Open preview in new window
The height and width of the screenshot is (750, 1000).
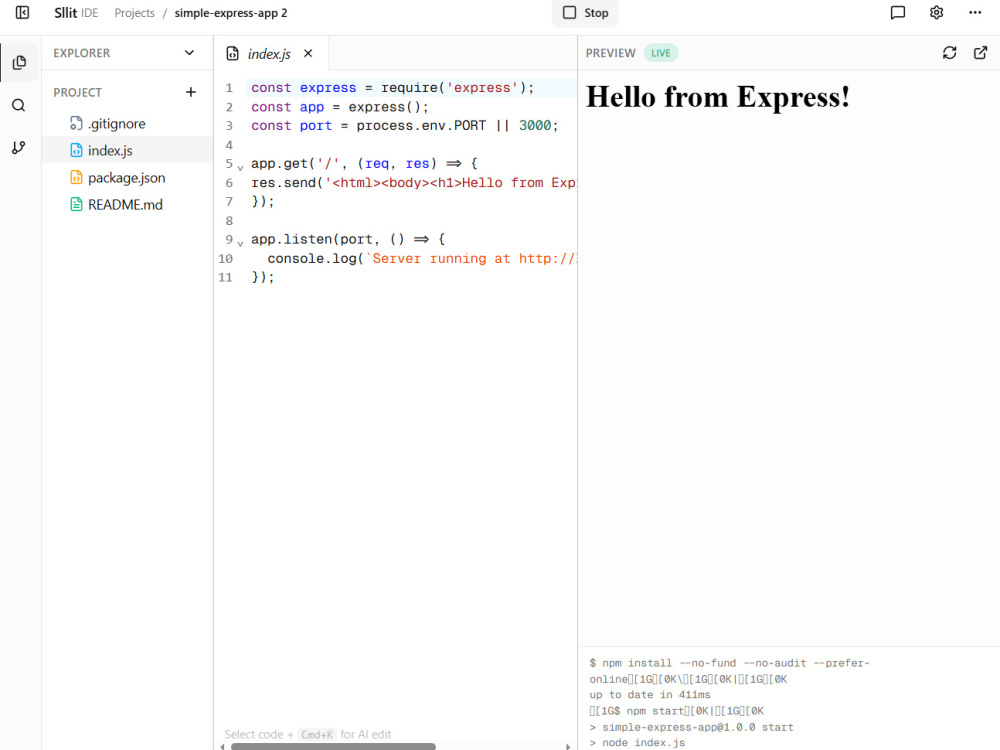981,53
